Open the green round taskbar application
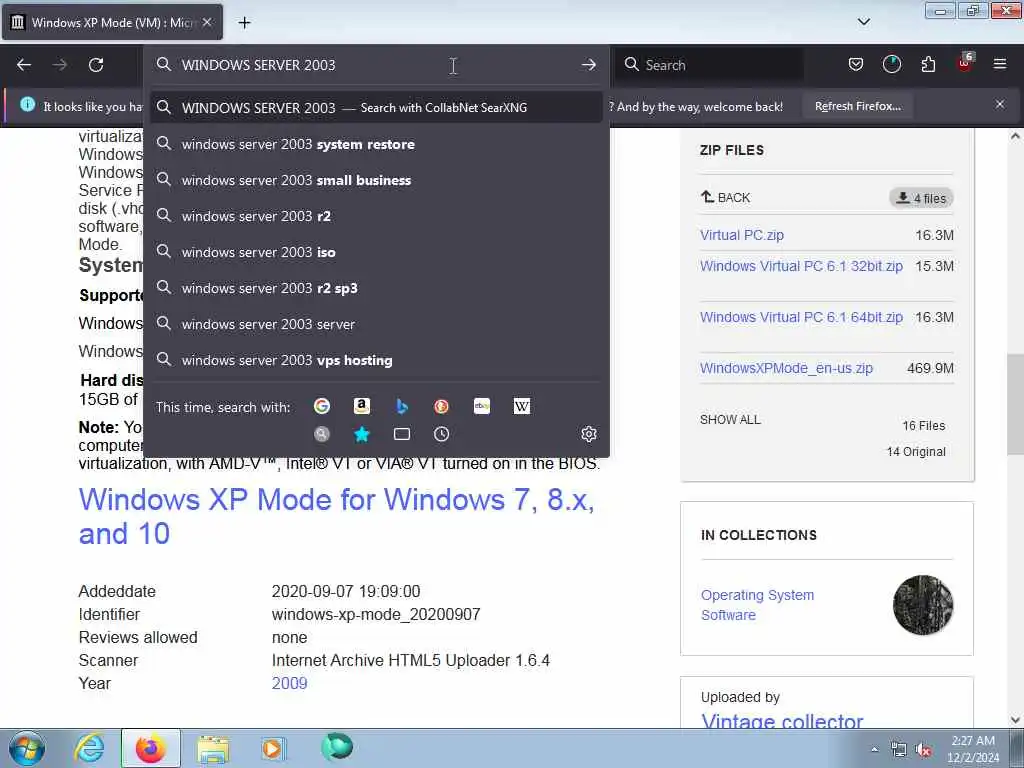The width and height of the screenshot is (1024, 768). (337, 747)
